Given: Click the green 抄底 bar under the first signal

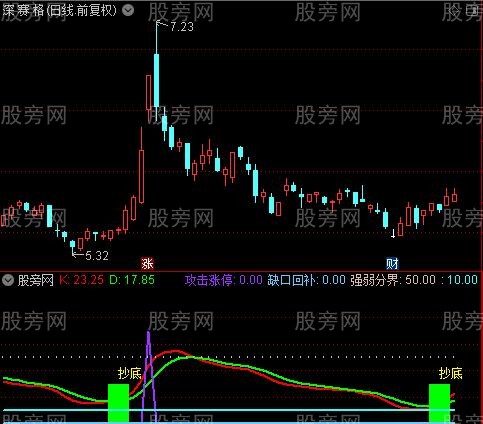Looking at the screenshot, I should tap(118, 403).
